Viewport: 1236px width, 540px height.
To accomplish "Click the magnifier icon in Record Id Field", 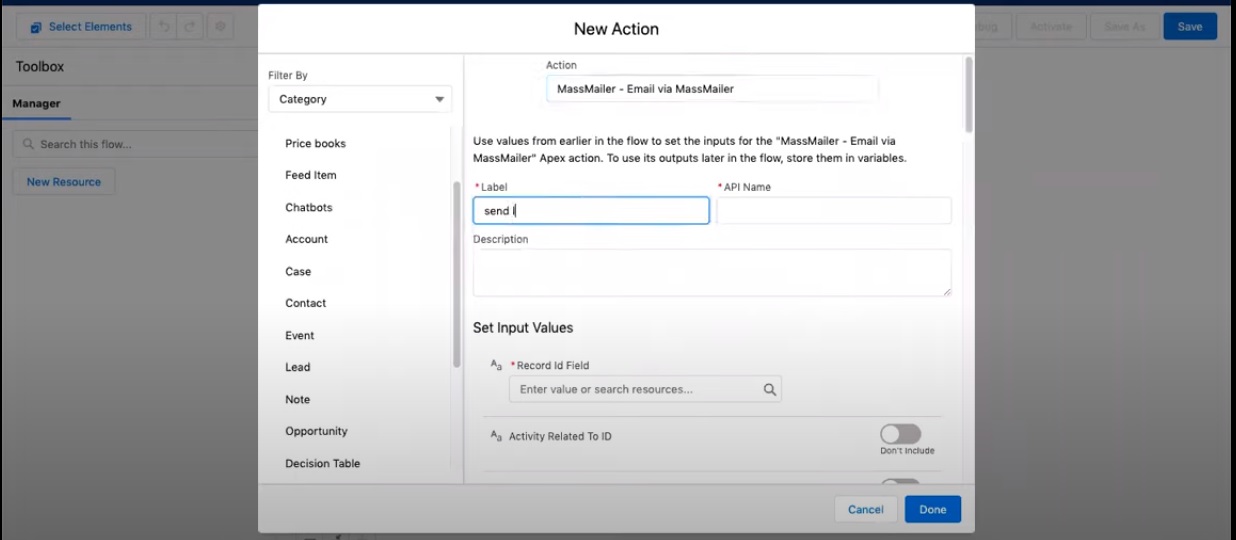I will click(770, 390).
